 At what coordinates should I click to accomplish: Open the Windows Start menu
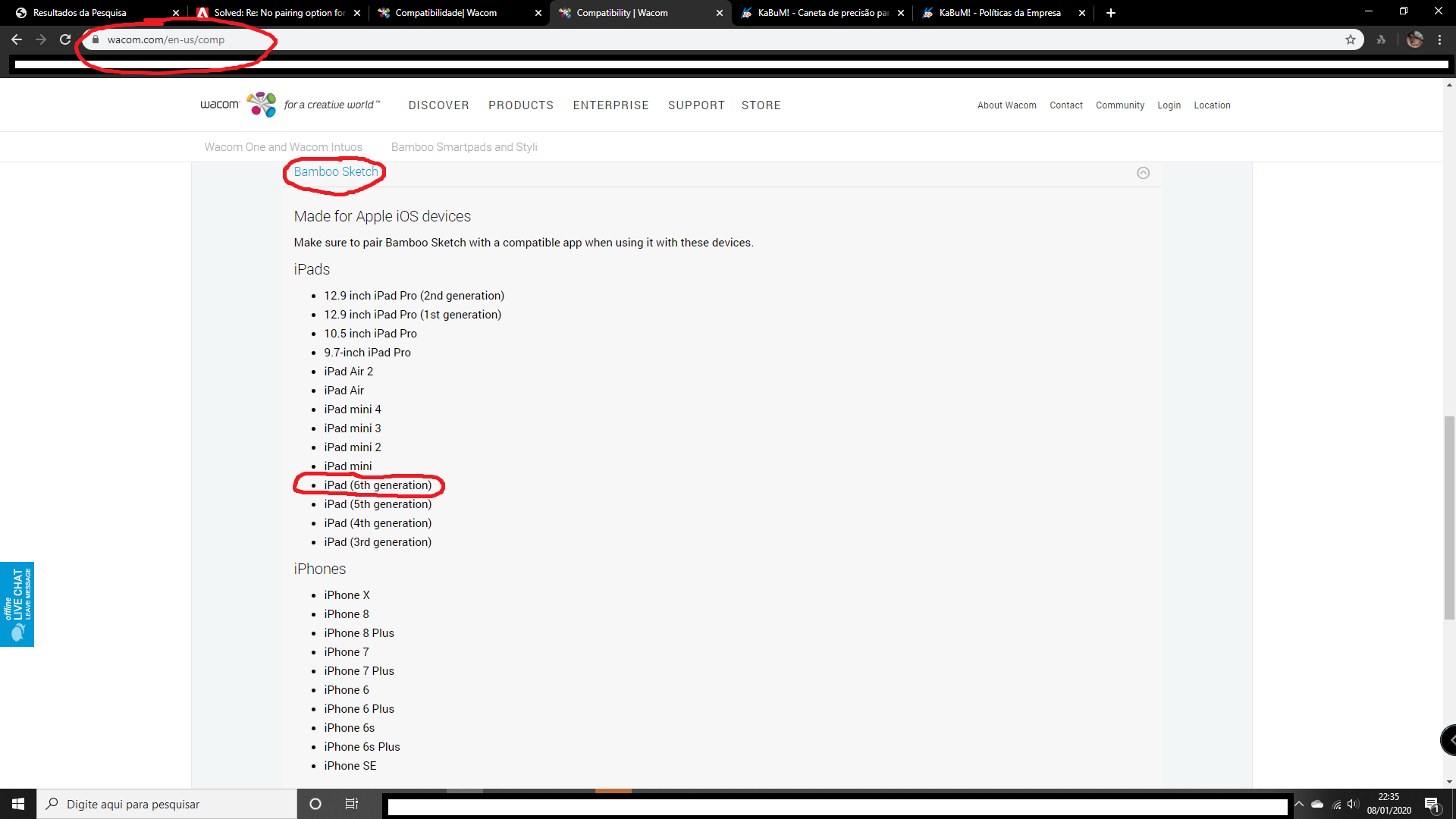tap(17, 803)
